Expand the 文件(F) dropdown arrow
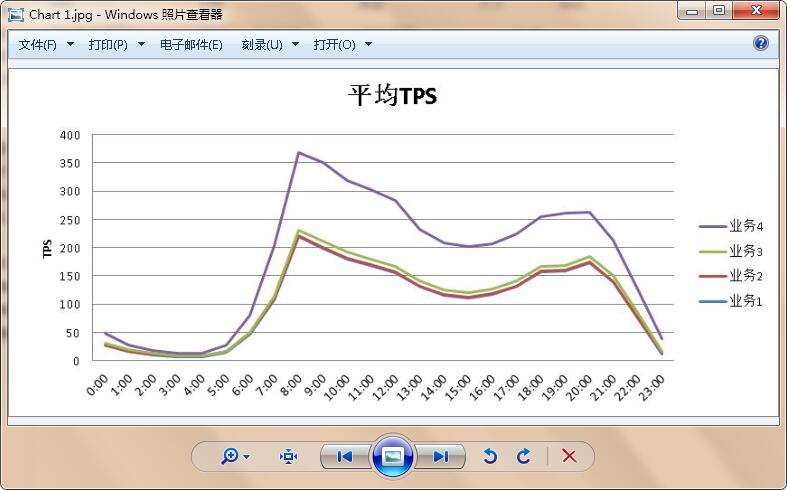The image size is (787, 490). click(70, 44)
